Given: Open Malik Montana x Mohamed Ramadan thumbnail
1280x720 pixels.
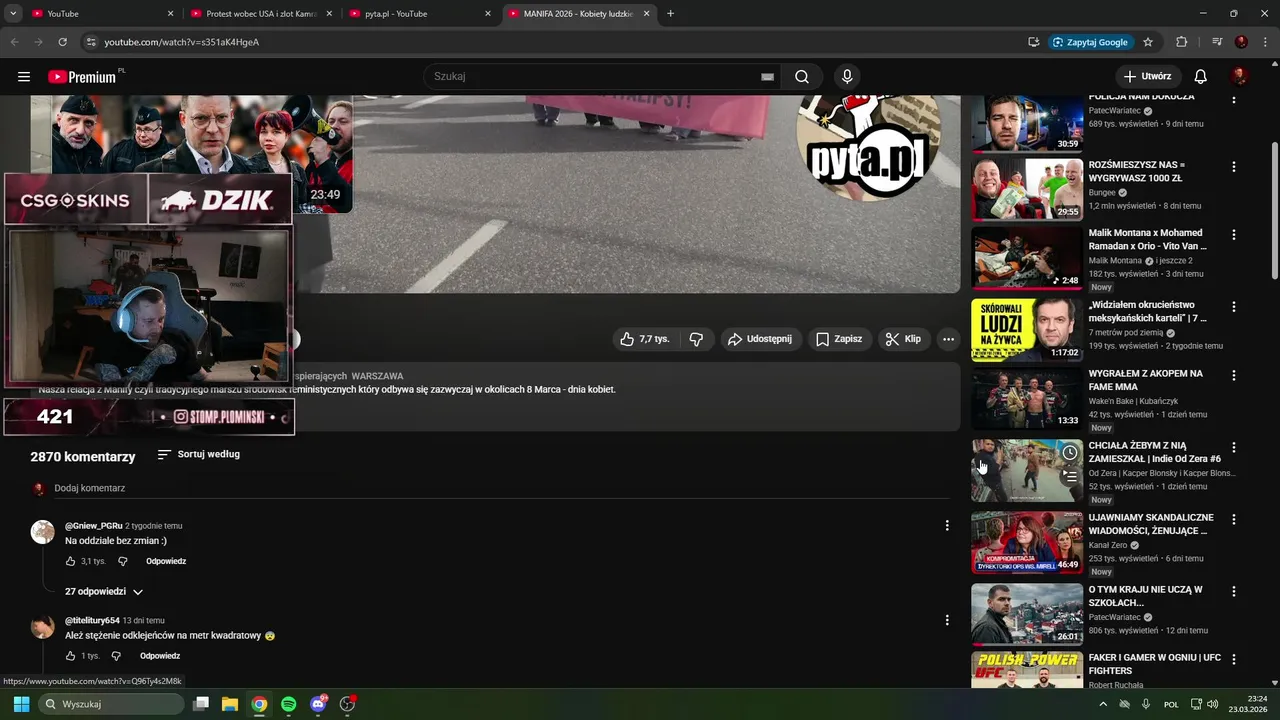Looking at the screenshot, I should 1027,258.
